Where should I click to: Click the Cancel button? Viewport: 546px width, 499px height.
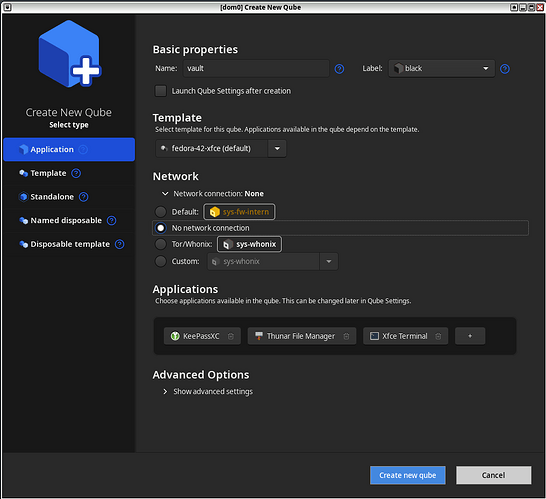point(493,475)
